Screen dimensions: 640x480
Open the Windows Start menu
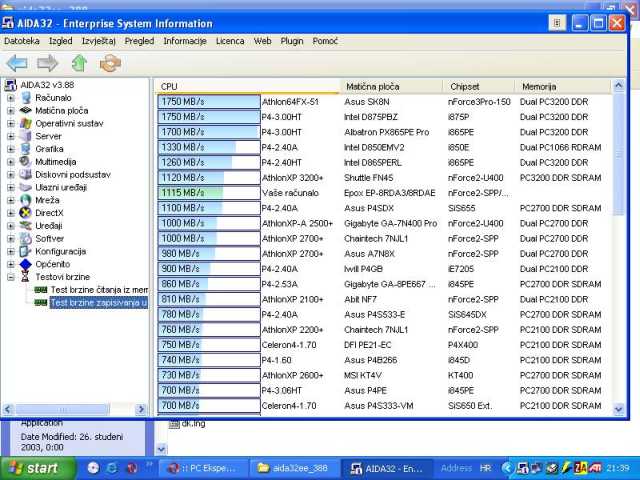(x=36, y=467)
